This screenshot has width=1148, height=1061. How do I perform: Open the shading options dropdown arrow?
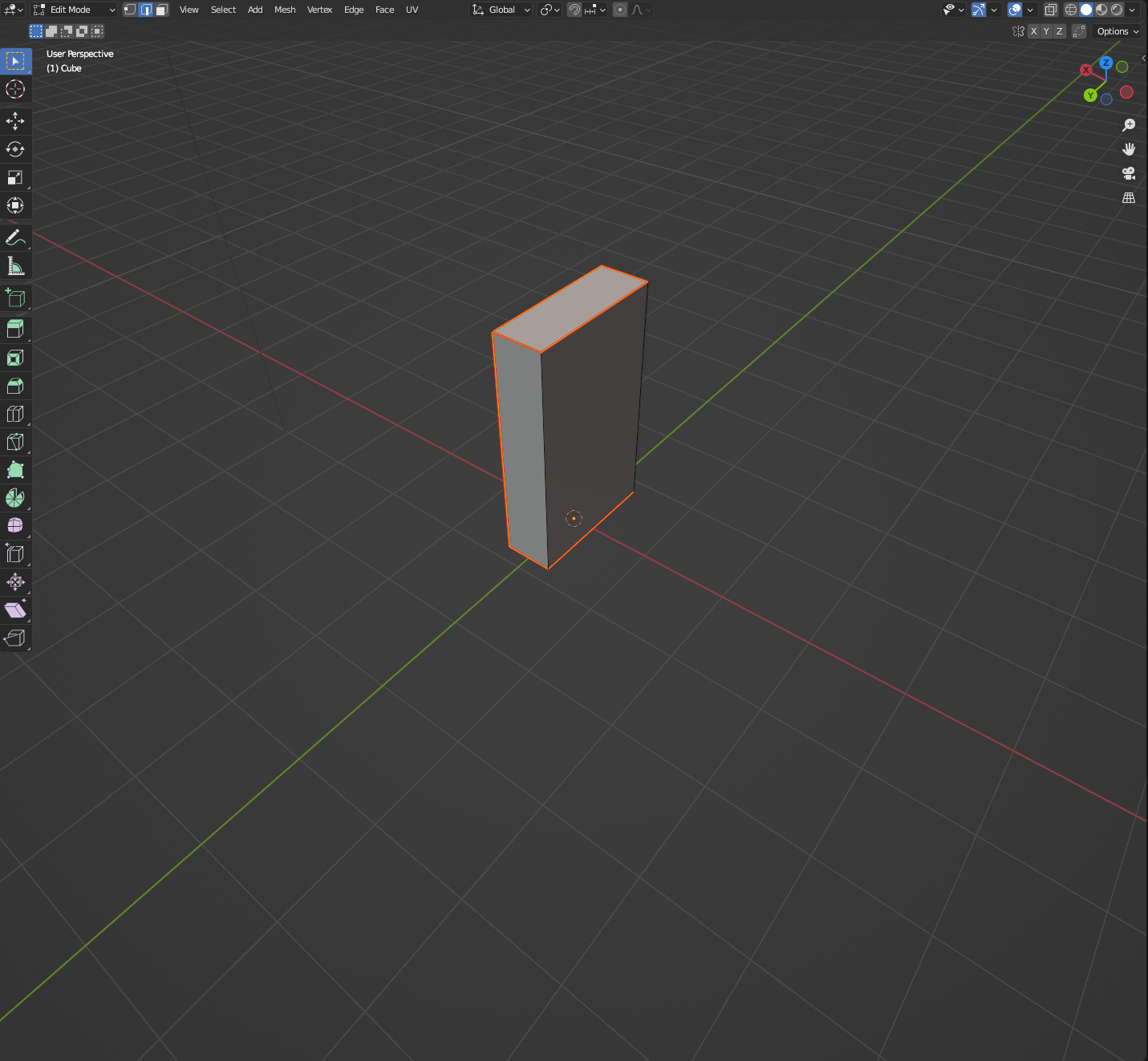1132,10
